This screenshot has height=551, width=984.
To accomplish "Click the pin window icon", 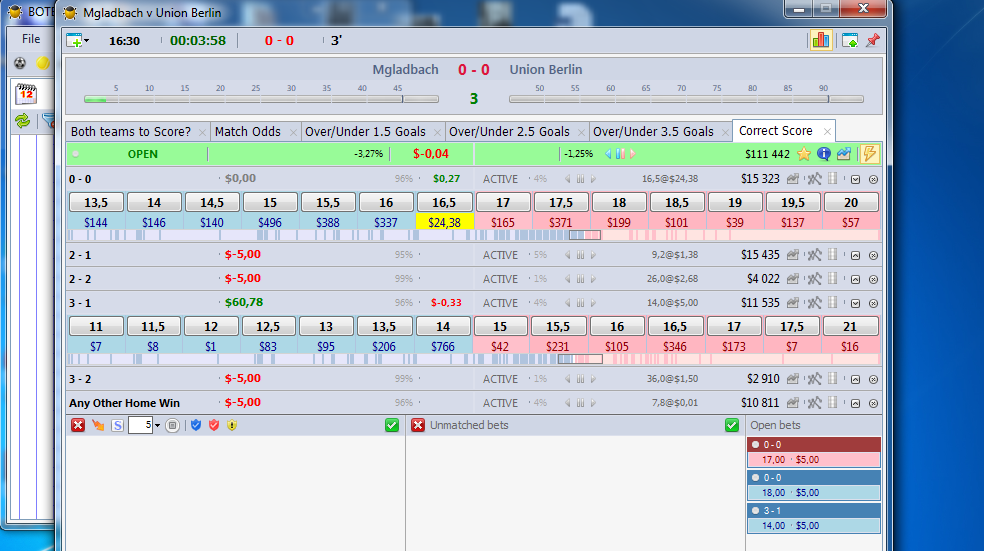I will click(873, 41).
